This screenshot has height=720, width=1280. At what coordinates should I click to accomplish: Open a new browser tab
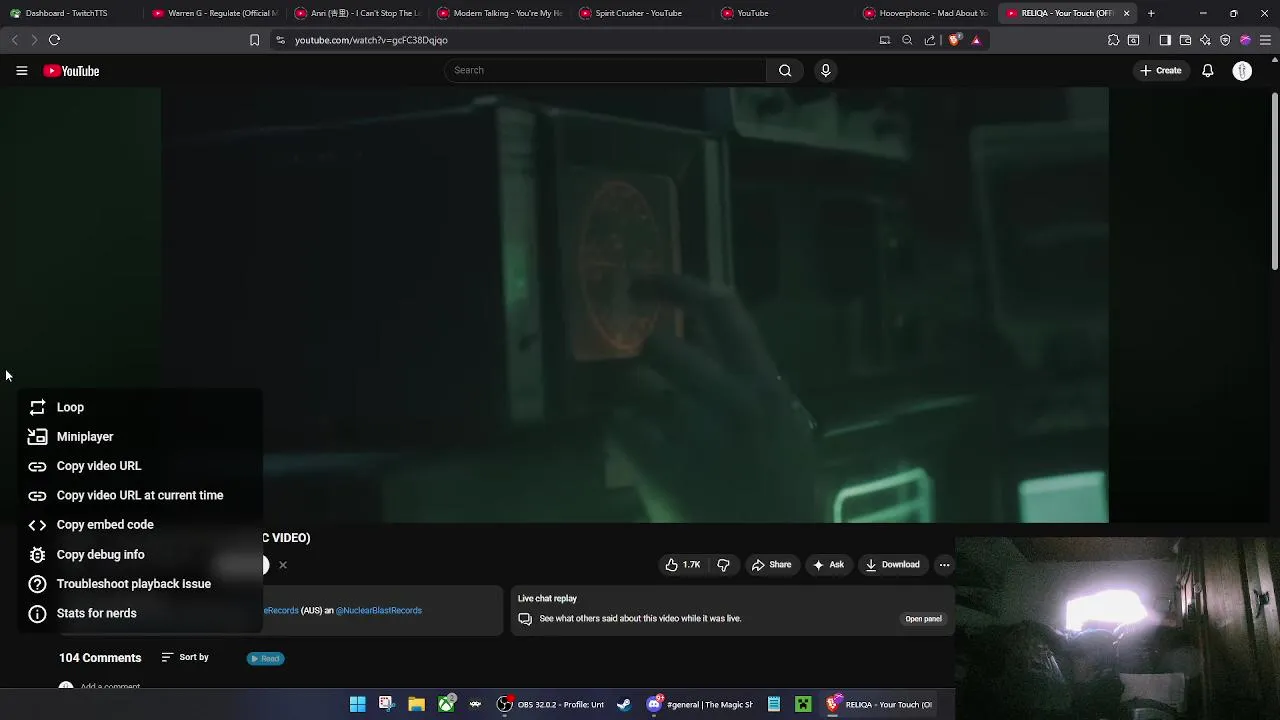coord(1151,13)
